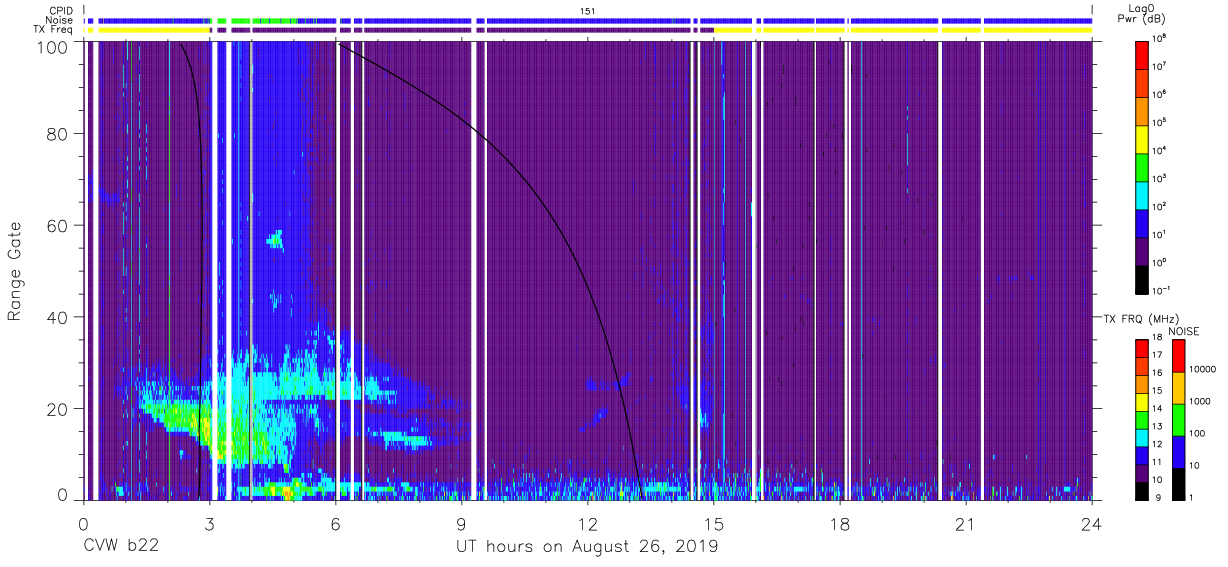Click the '10000' NOISE tick label
The width and height of the screenshot is (1228, 567).
pos(1202,370)
